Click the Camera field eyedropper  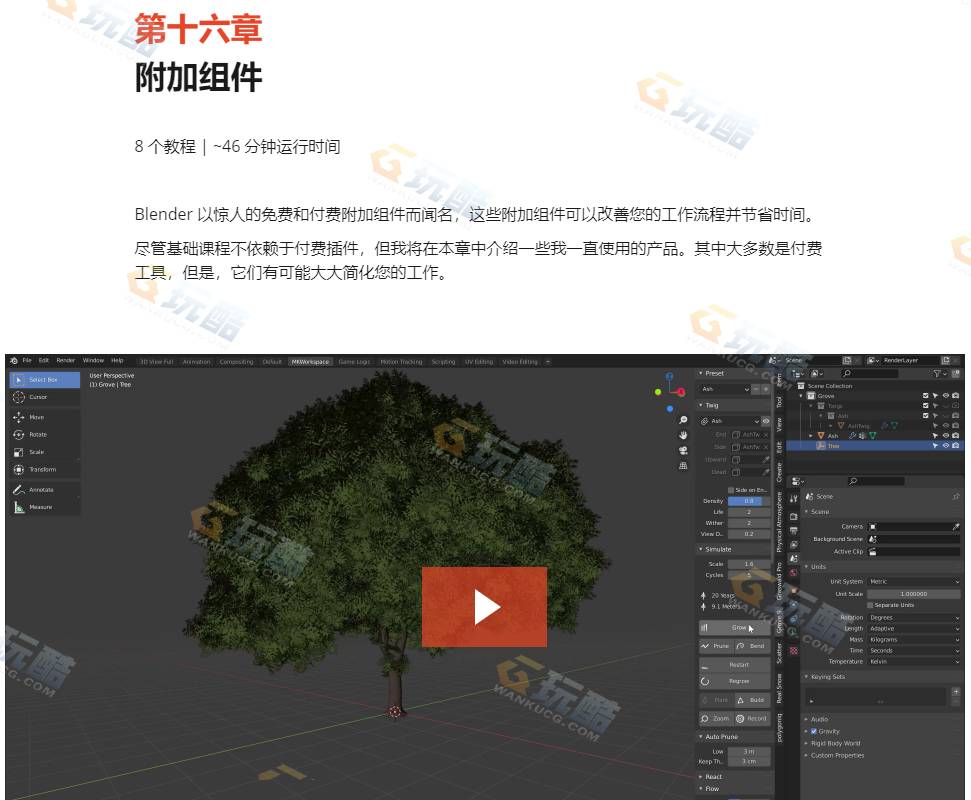[x=956, y=526]
